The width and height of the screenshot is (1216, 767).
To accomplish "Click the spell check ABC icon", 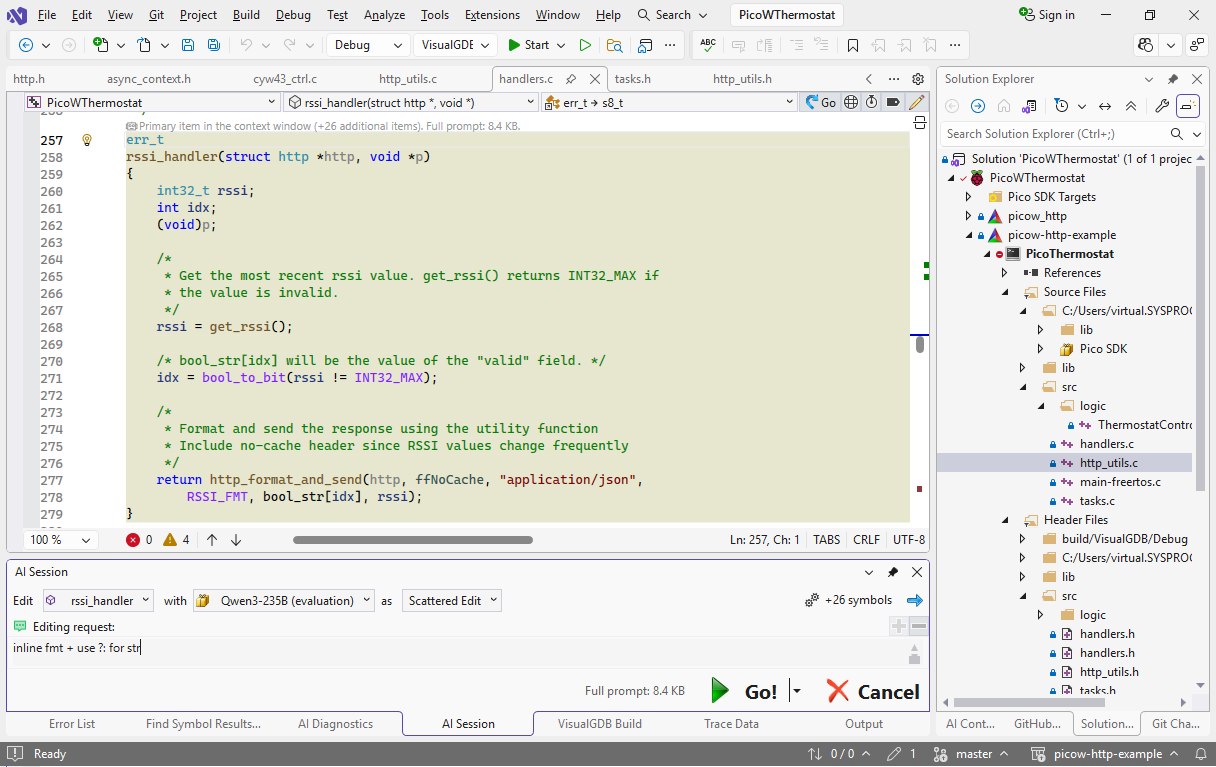I will pos(708,45).
